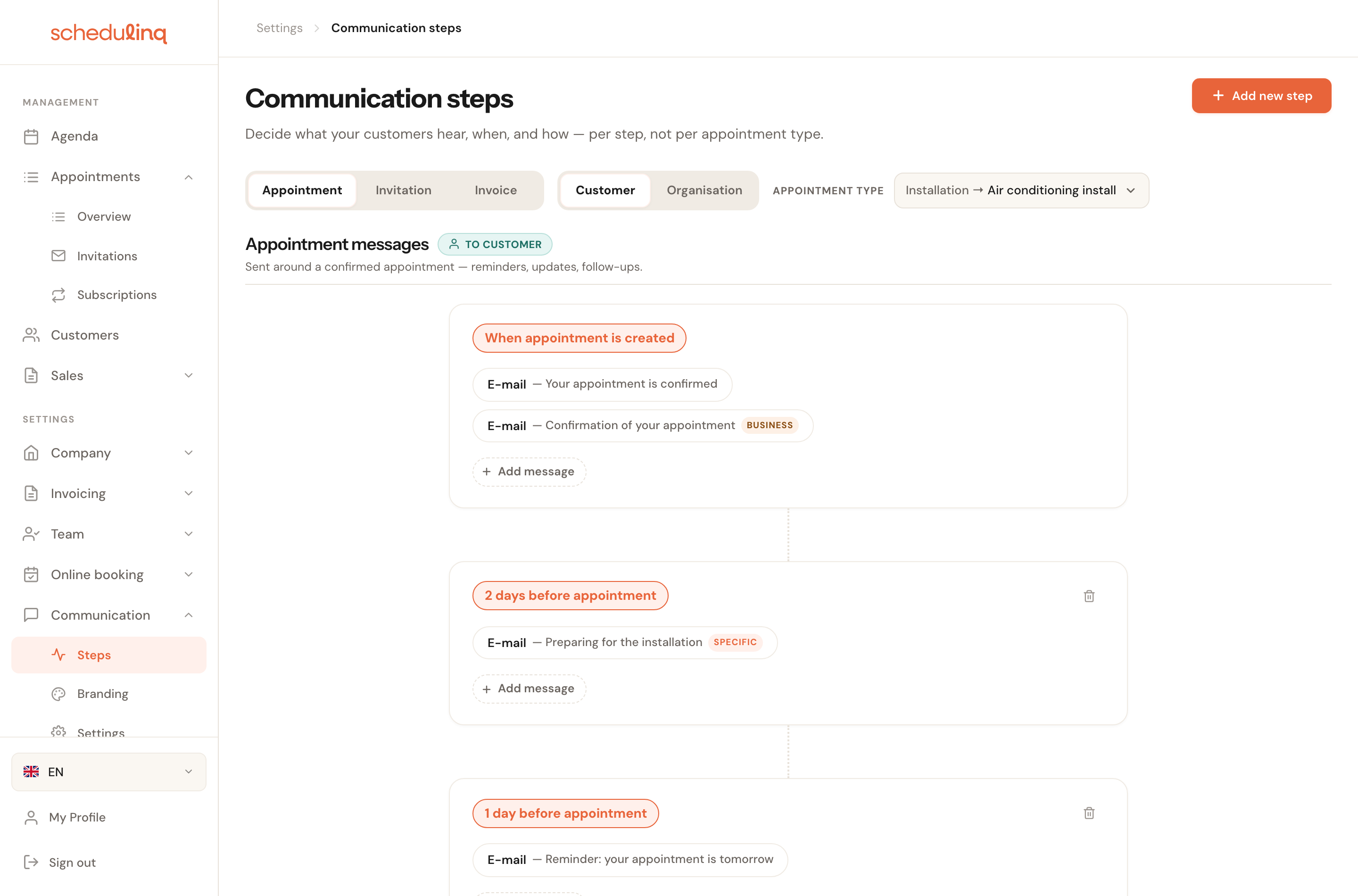Add message under When appointment is created
1358x896 pixels.
[x=529, y=472]
